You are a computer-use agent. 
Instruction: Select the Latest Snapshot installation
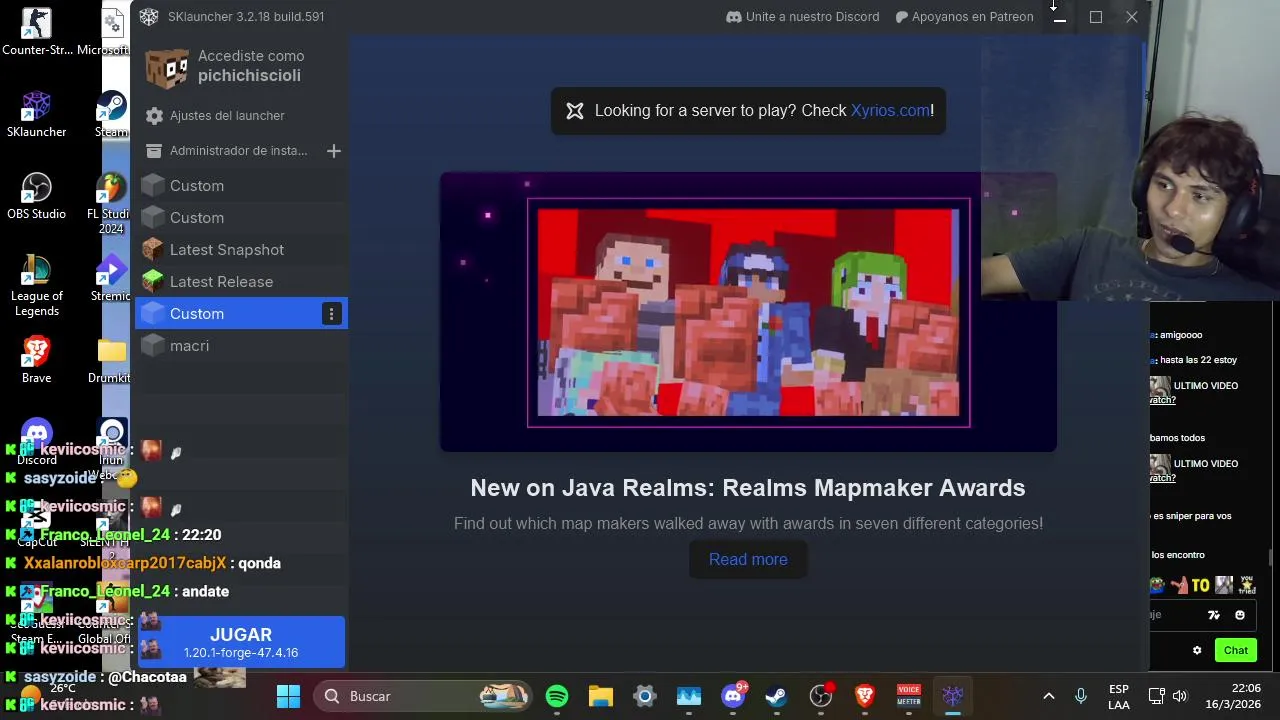coord(241,250)
